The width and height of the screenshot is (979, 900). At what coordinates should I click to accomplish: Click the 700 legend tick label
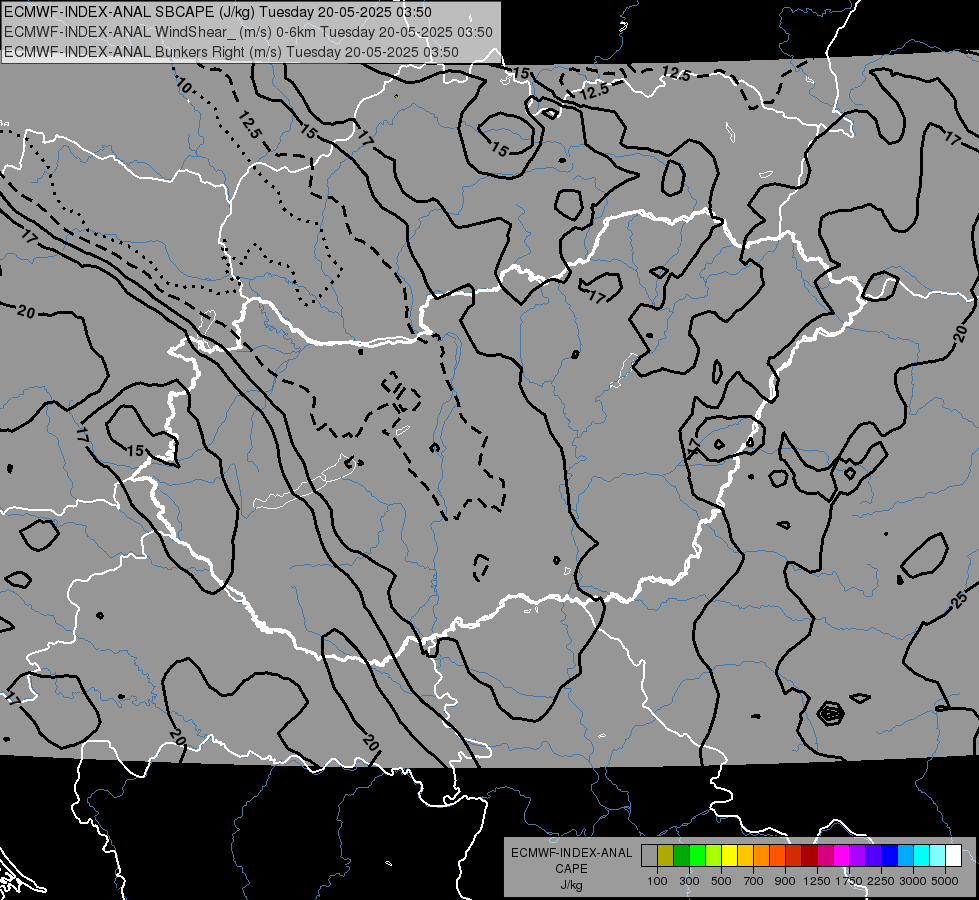click(754, 881)
